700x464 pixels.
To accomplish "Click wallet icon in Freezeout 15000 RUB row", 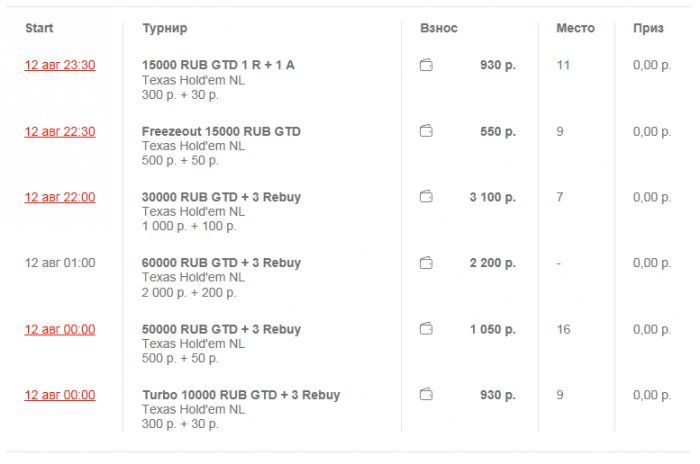I will [426, 131].
